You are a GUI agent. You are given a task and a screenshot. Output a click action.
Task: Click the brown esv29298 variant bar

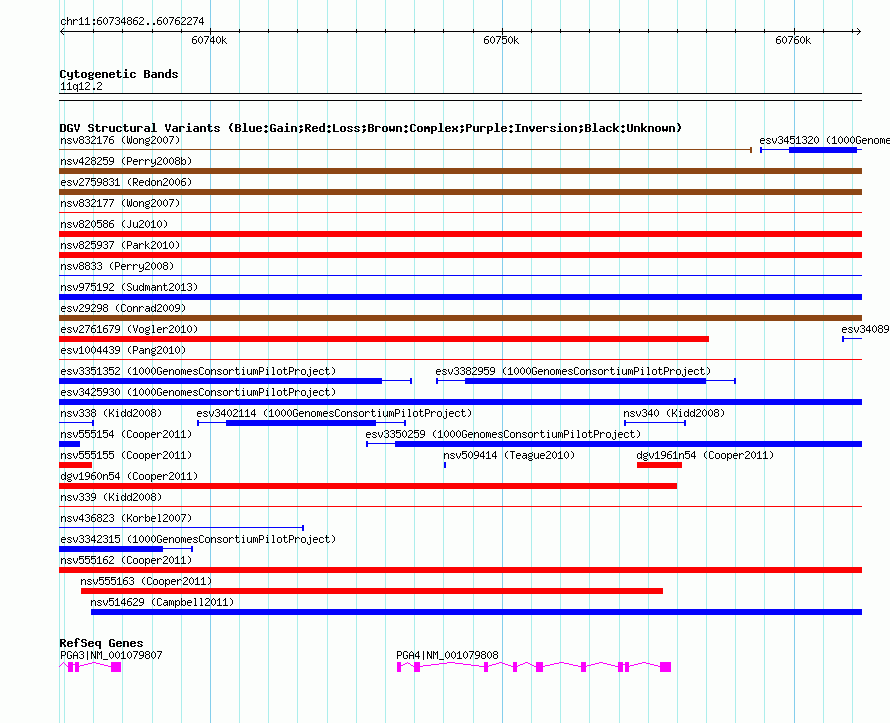[460, 318]
